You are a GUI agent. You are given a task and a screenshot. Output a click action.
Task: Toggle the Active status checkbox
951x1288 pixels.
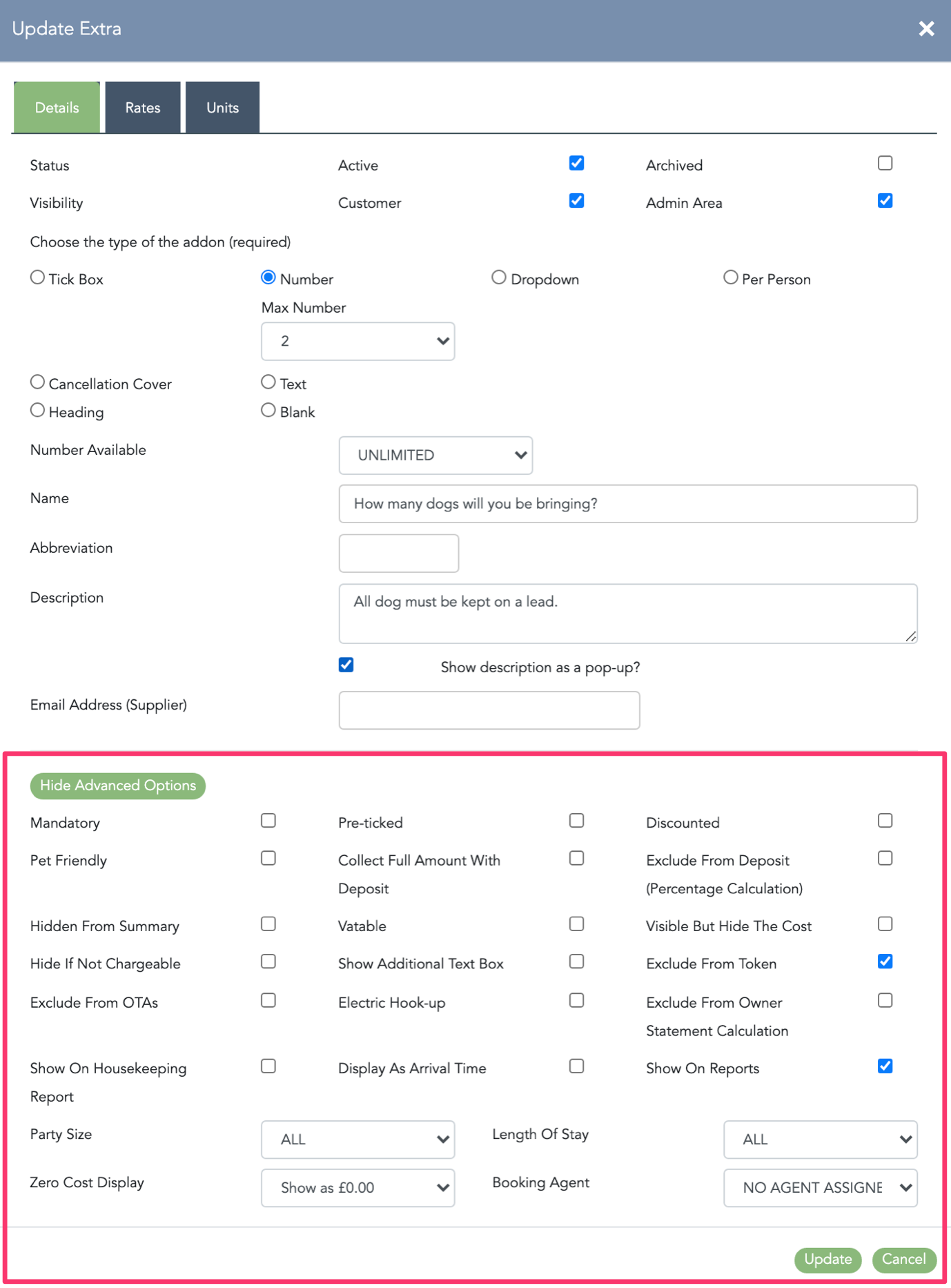coord(576,163)
